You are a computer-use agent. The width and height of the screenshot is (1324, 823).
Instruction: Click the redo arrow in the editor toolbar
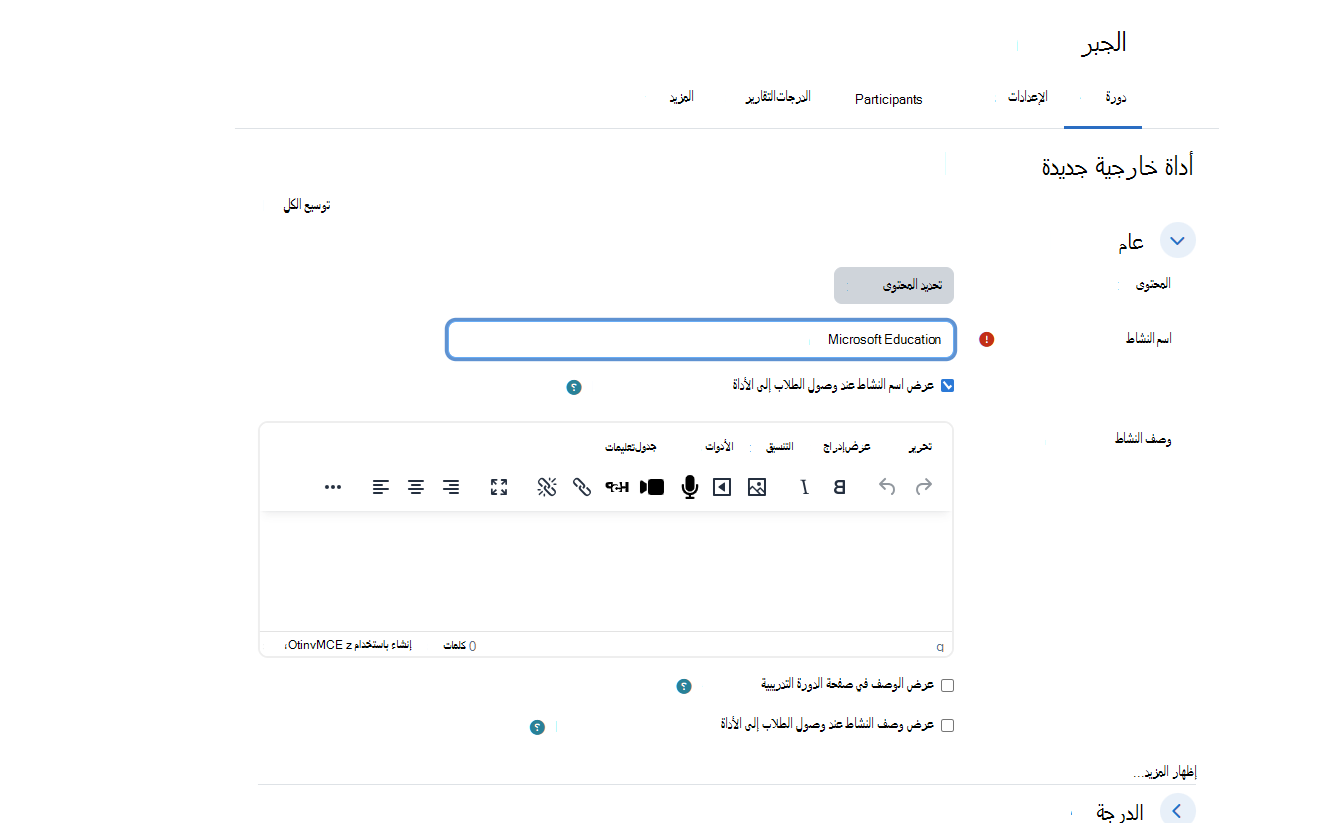click(x=924, y=487)
